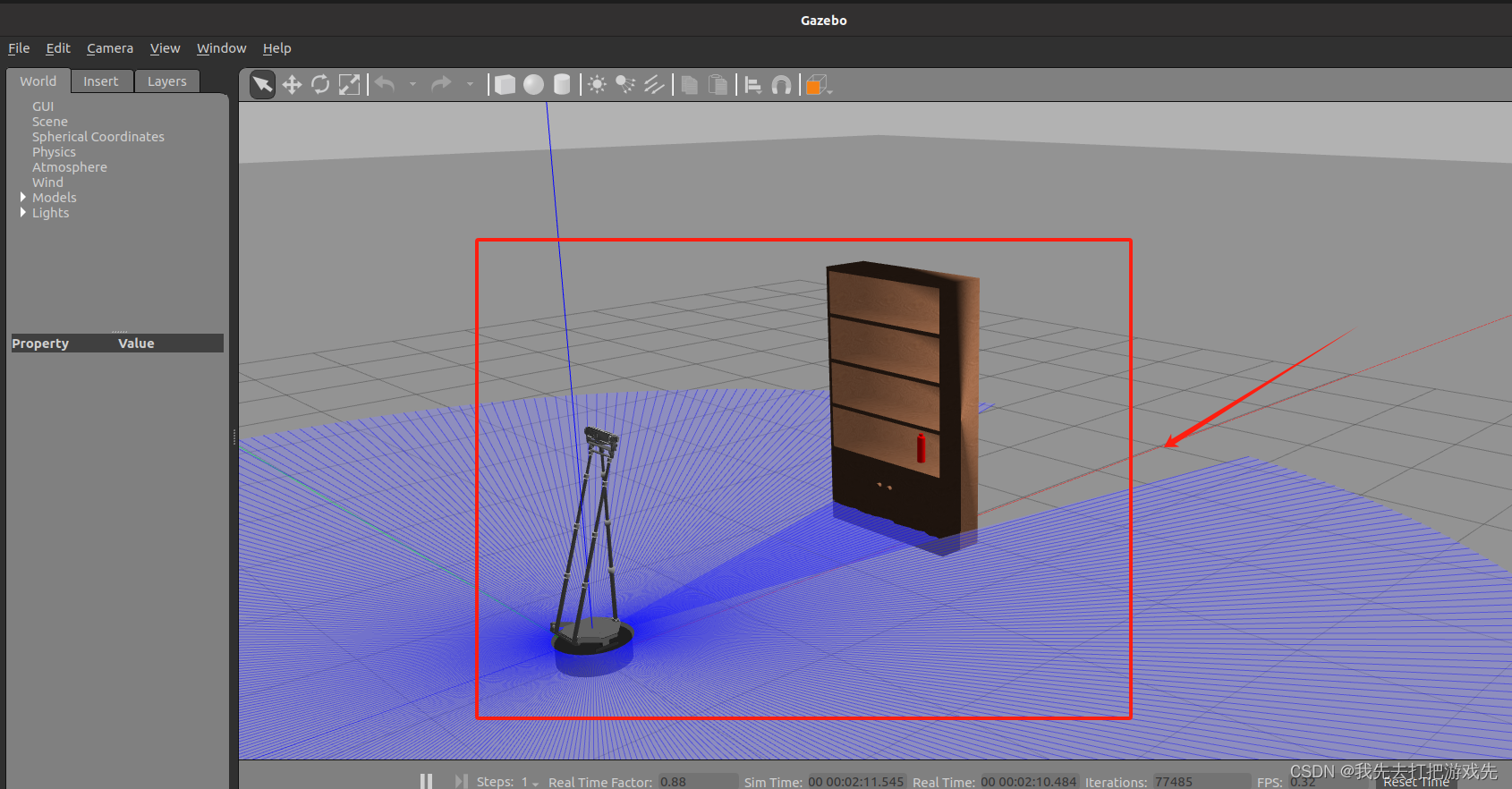The image size is (1512, 789).
Task: Select Atmosphere in the world tree
Action: pyautogui.click(x=70, y=167)
